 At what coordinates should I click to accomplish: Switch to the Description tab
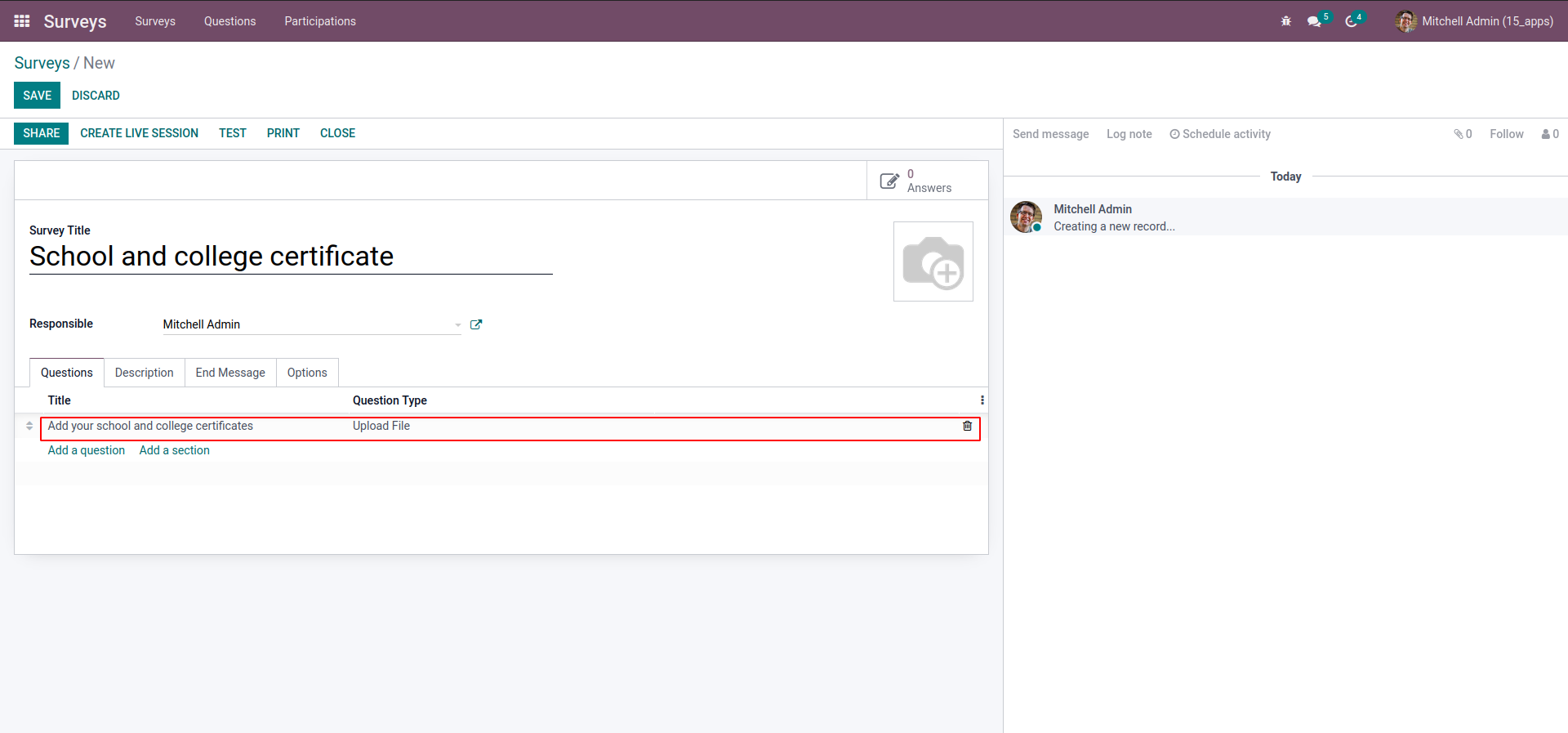[144, 373]
